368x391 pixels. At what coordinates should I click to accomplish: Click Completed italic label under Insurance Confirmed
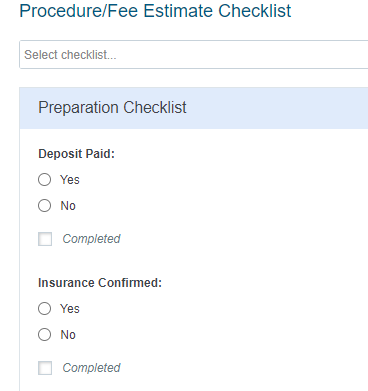point(91,368)
